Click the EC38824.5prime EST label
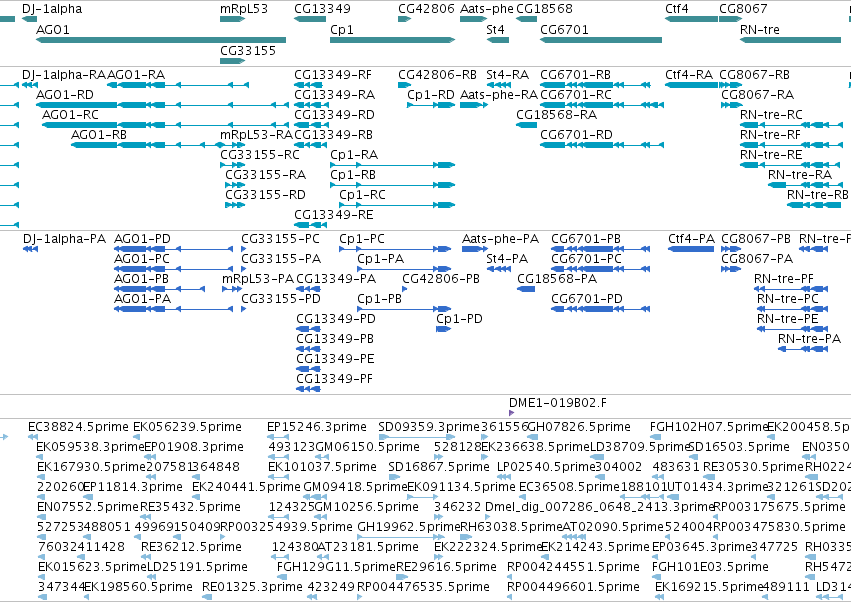This screenshot has height=602, width=851. click(x=79, y=427)
